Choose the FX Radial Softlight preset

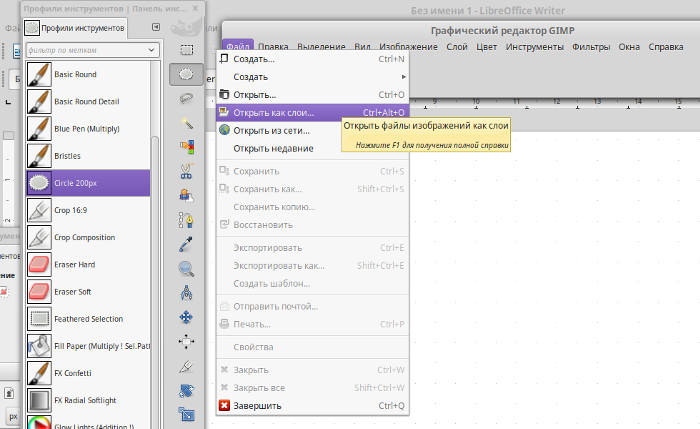point(88,400)
